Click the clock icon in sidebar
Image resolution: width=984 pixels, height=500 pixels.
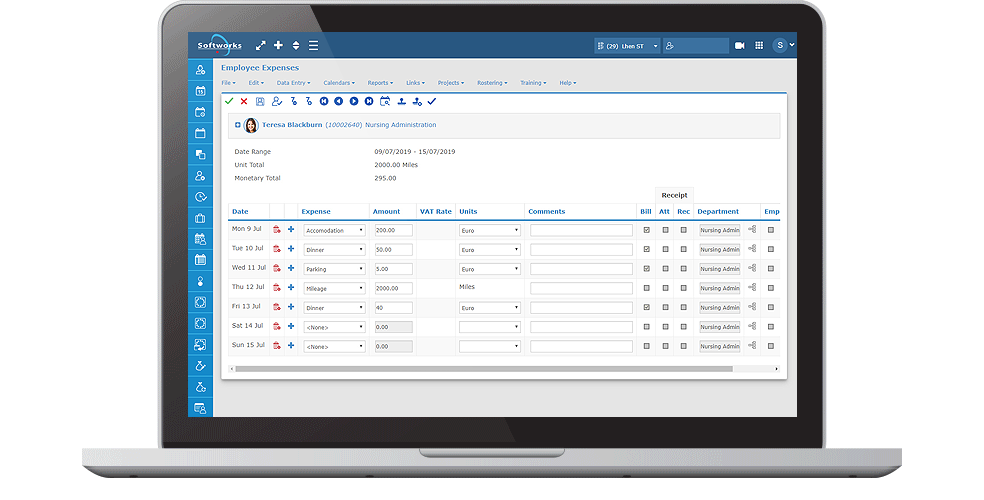pos(200,197)
